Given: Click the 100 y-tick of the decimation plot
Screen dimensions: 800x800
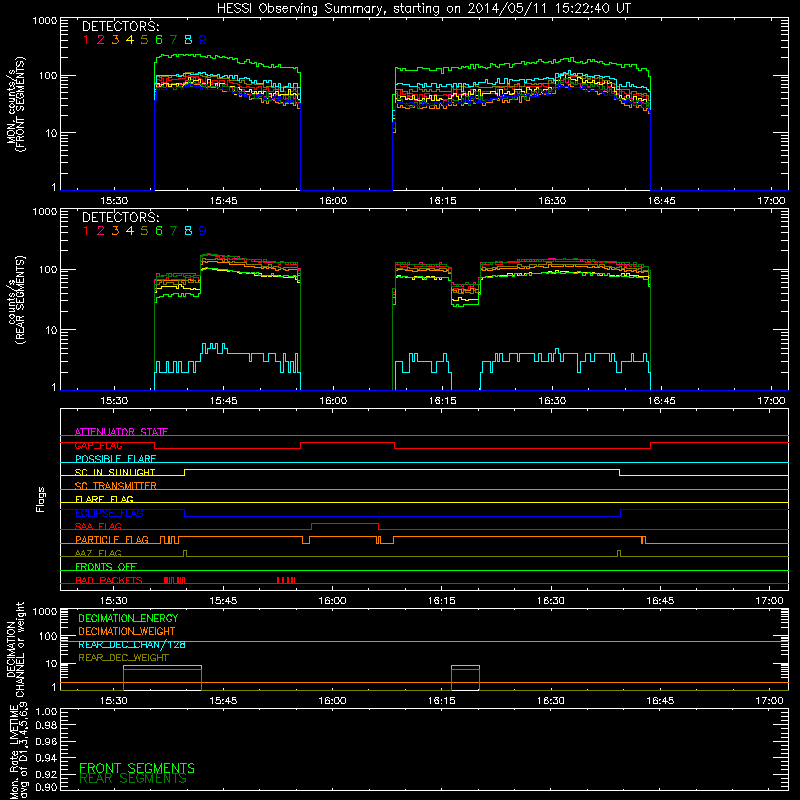Looking at the screenshot, I should 48,636.
